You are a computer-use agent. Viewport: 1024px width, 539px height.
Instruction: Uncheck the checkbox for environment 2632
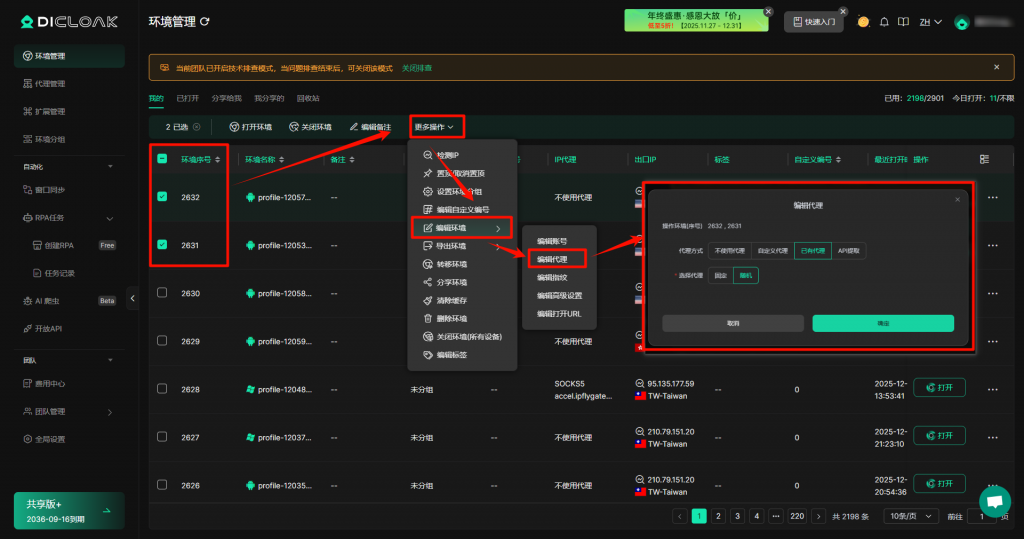162,197
